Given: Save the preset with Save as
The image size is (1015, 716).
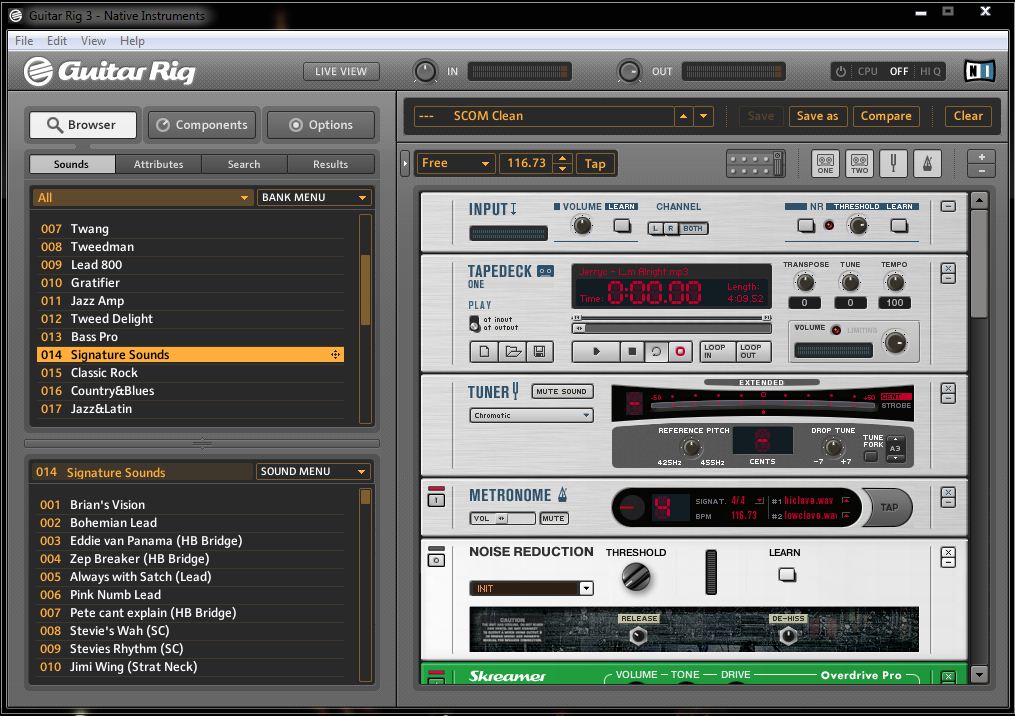Looking at the screenshot, I should click(x=817, y=116).
